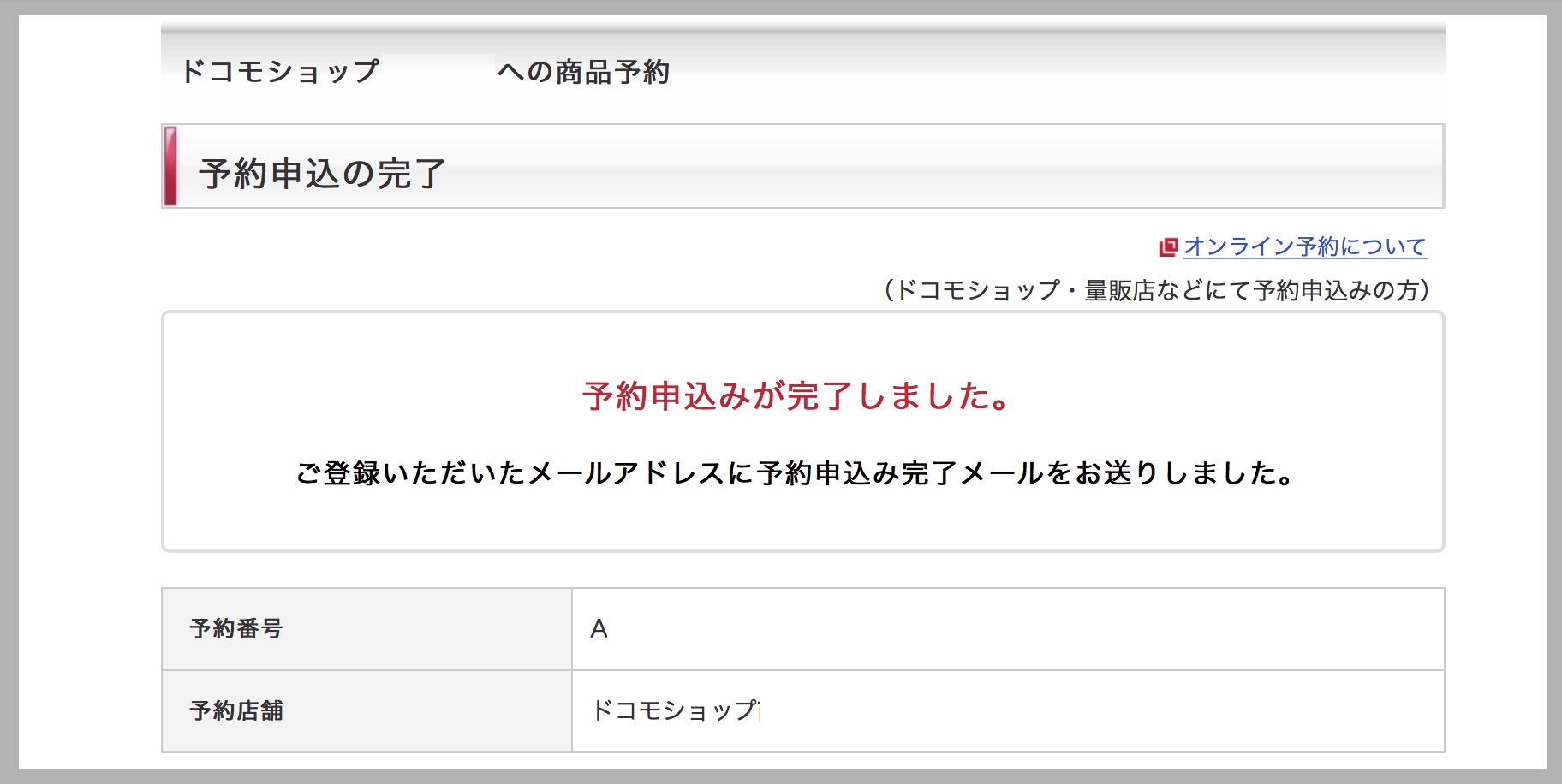Click the note about 量販店などにて予約申込みの方
Viewport: 1562px width, 784px height.
click(x=1157, y=290)
